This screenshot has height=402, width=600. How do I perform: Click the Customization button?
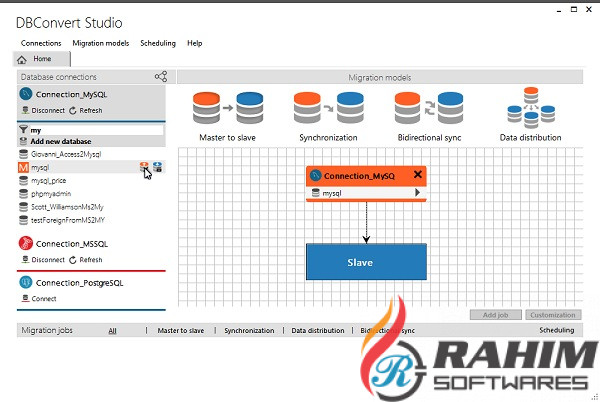point(553,315)
